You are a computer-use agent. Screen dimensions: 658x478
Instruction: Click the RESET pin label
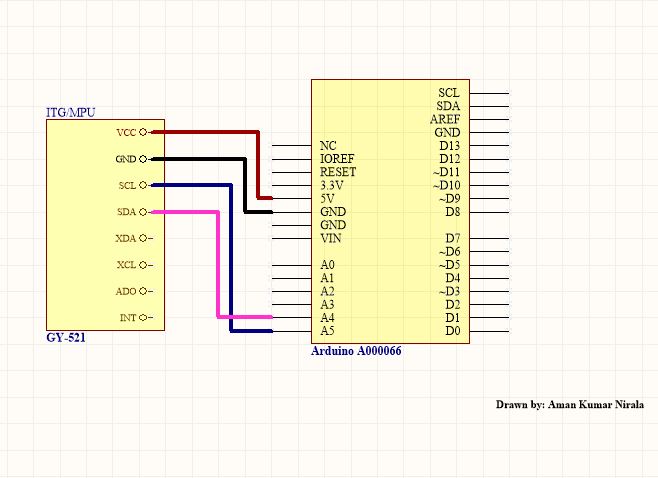coord(338,172)
